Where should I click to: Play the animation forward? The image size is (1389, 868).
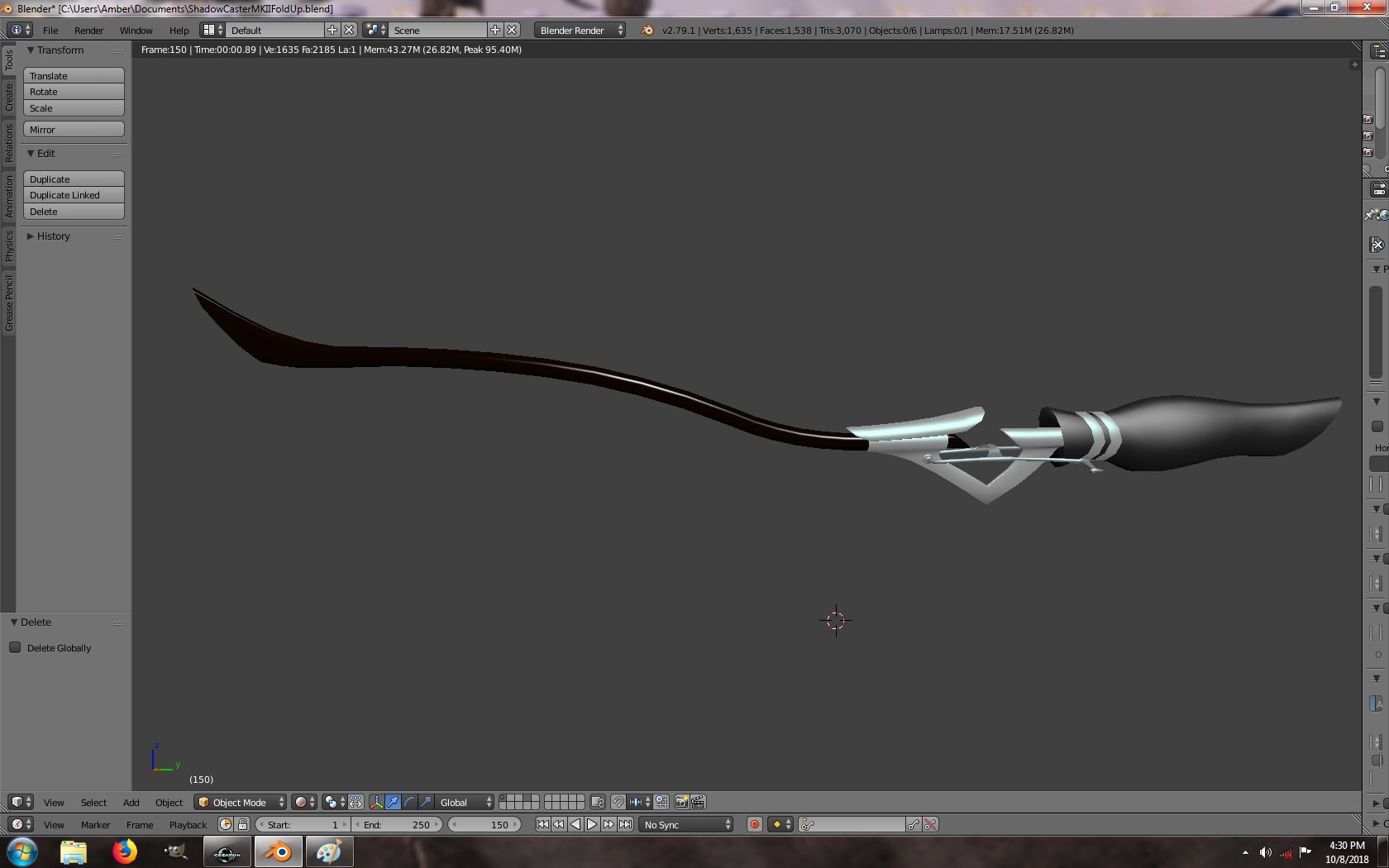coord(592,824)
